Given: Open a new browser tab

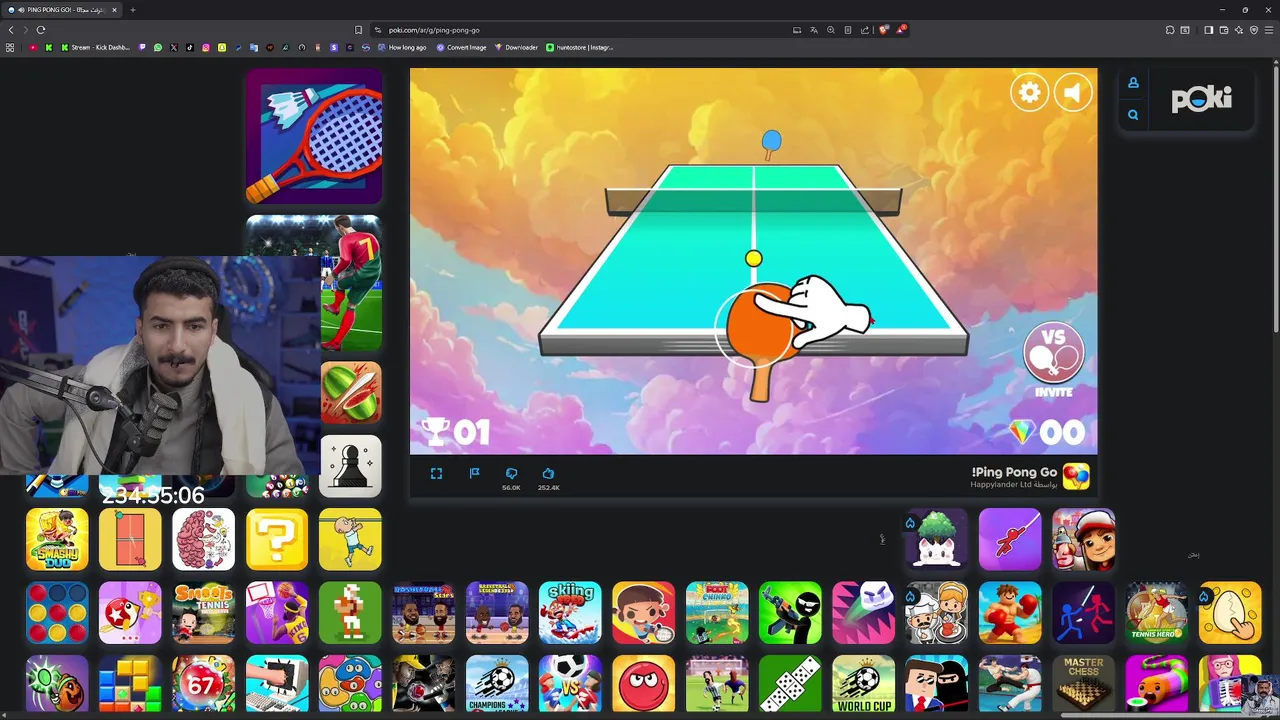Looking at the screenshot, I should (x=132, y=10).
